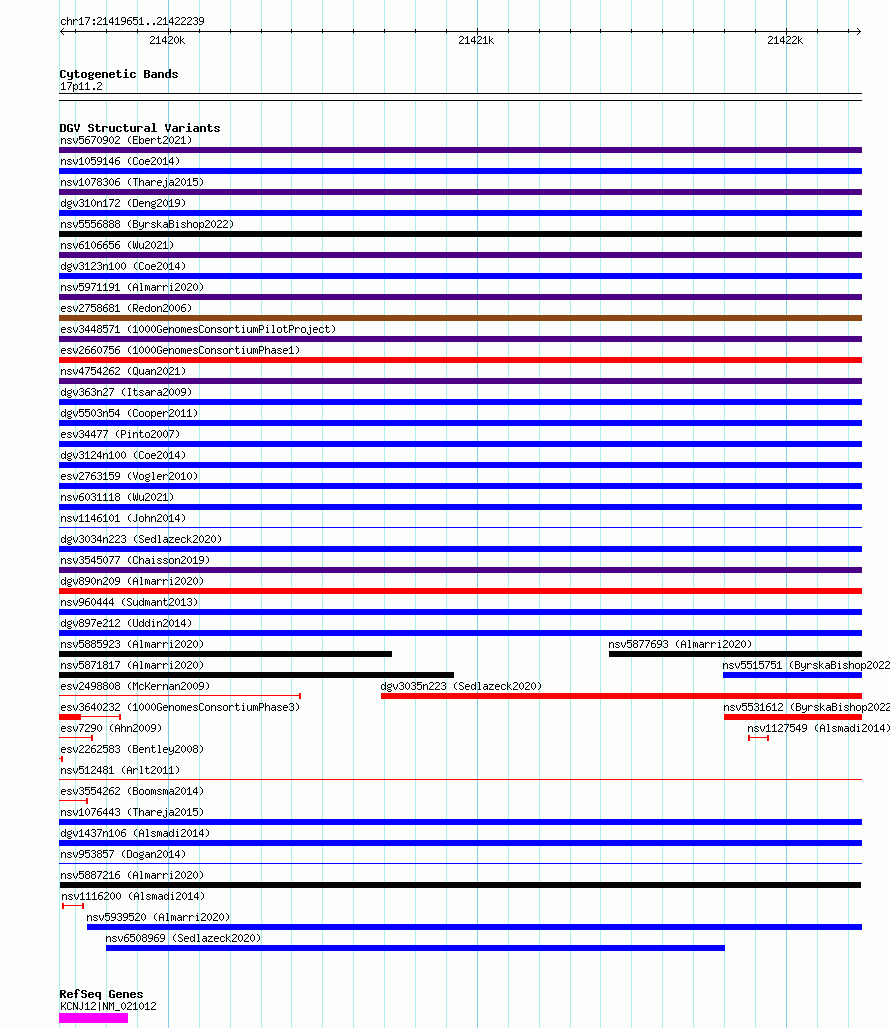This screenshot has width=890, height=1028.
Task: Click the small red nsv1127549 variant marker
Action: (x=758, y=738)
